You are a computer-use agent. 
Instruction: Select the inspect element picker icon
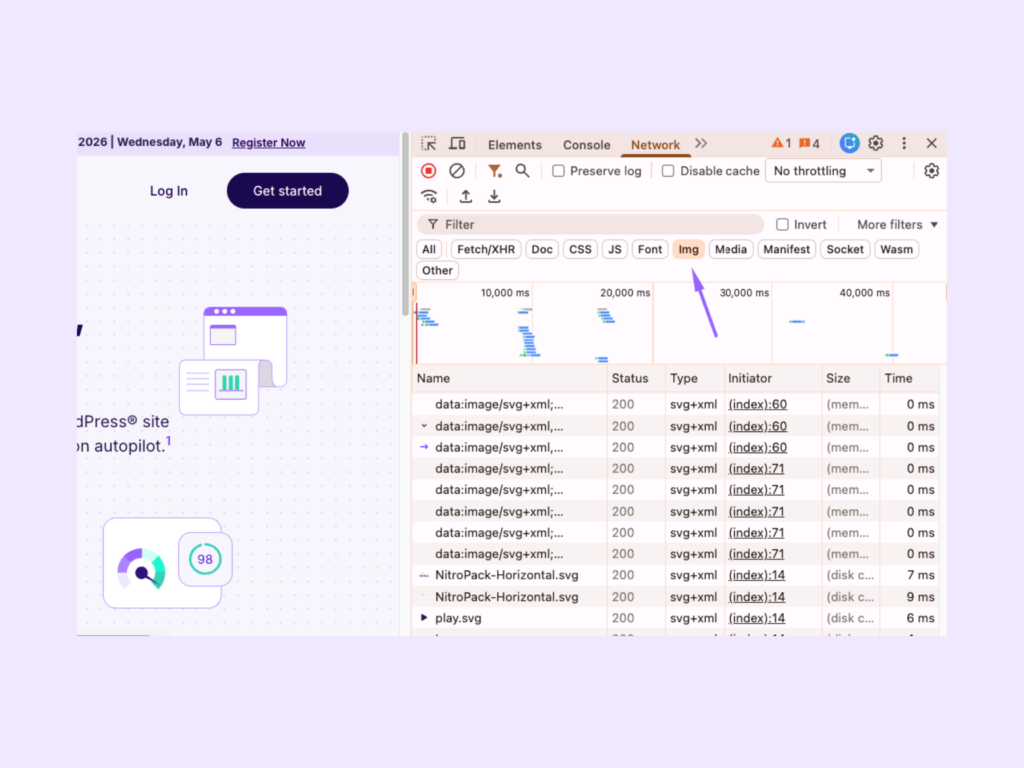click(428, 144)
